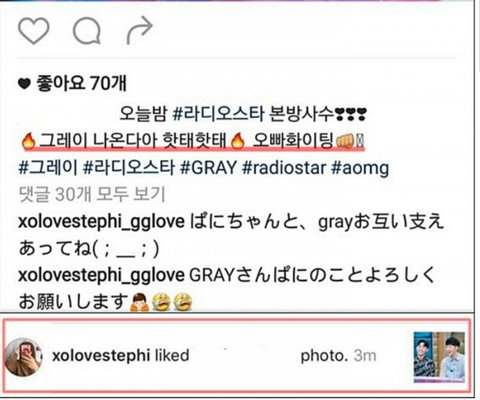Open comments via speech bubble icon
Viewport: 480px width, 400px height.
click(x=87, y=31)
